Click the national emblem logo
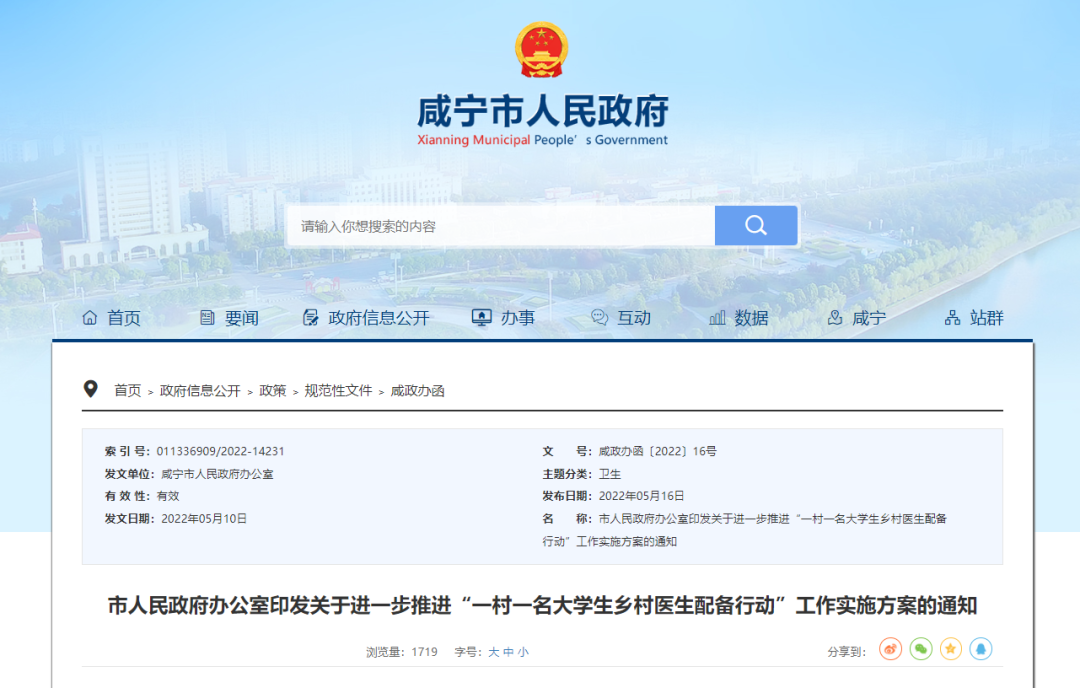The image size is (1080, 688). click(x=541, y=50)
